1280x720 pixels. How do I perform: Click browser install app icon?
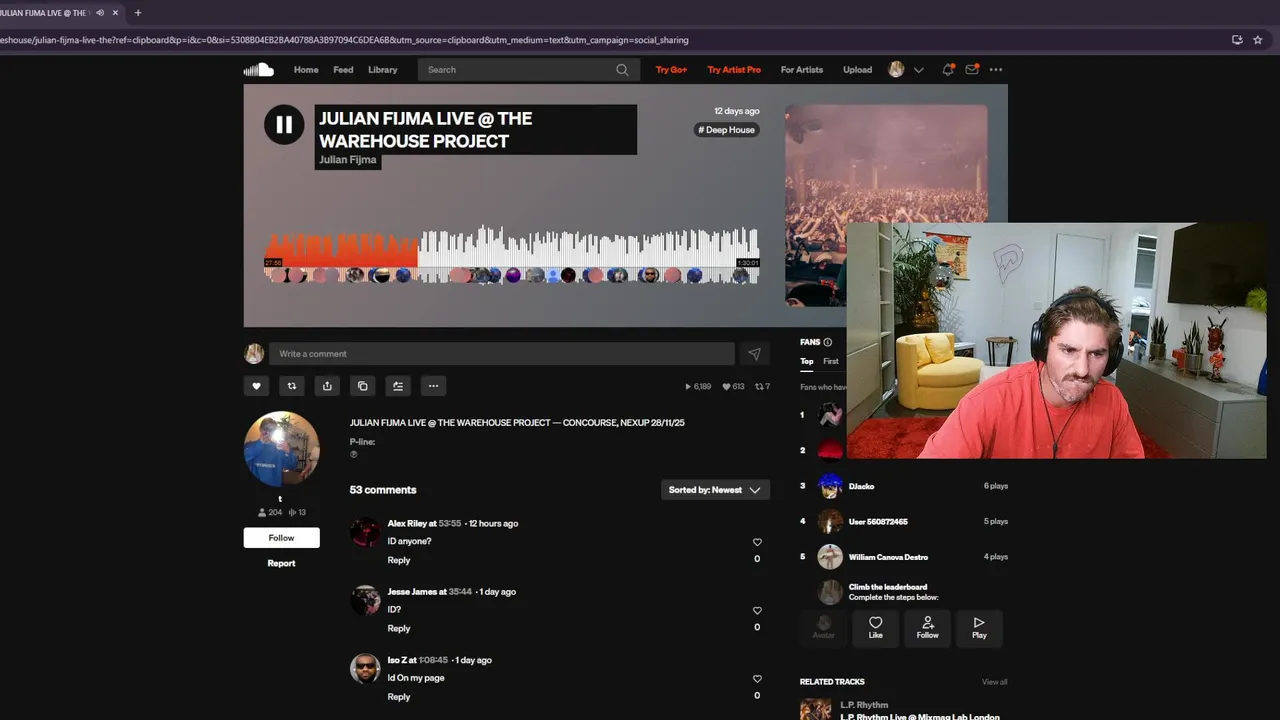tap(1237, 40)
